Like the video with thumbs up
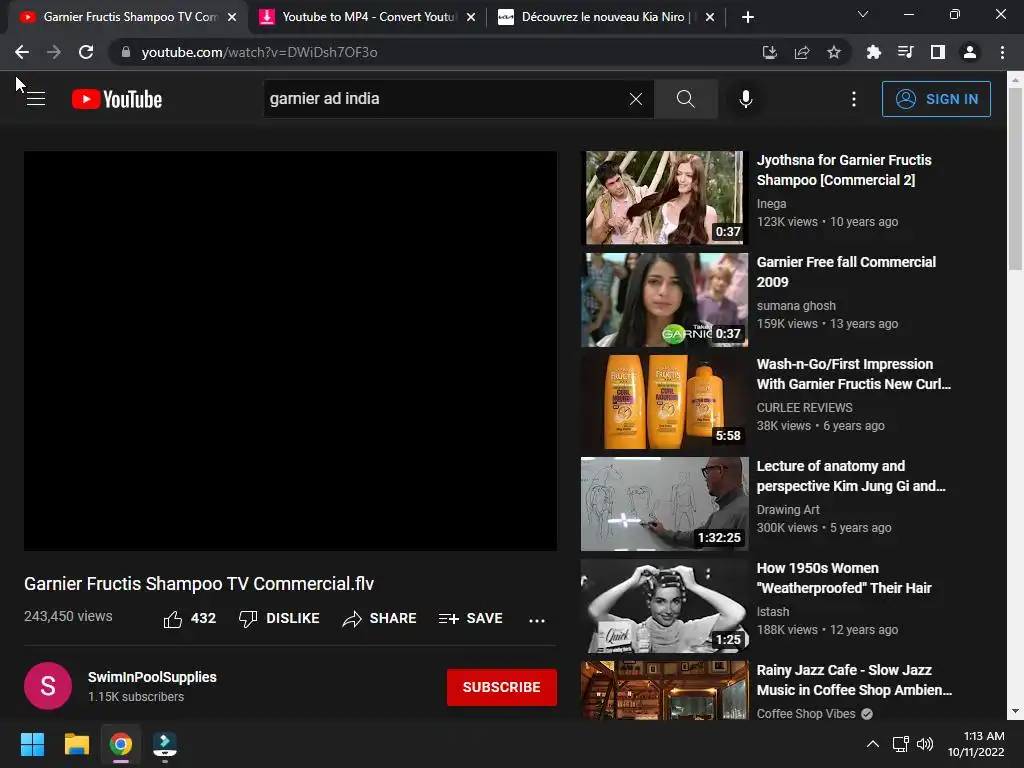1024x768 pixels. pyautogui.click(x=189, y=618)
